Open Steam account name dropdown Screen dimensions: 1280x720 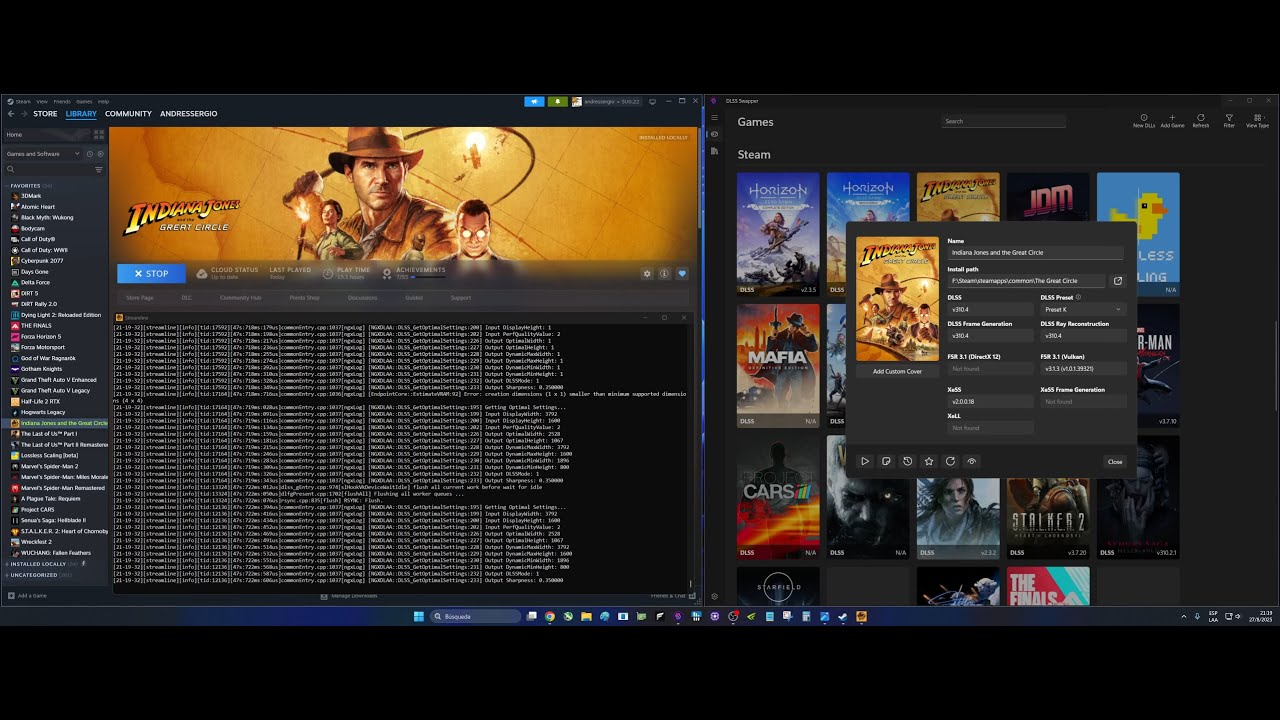[x=612, y=101]
